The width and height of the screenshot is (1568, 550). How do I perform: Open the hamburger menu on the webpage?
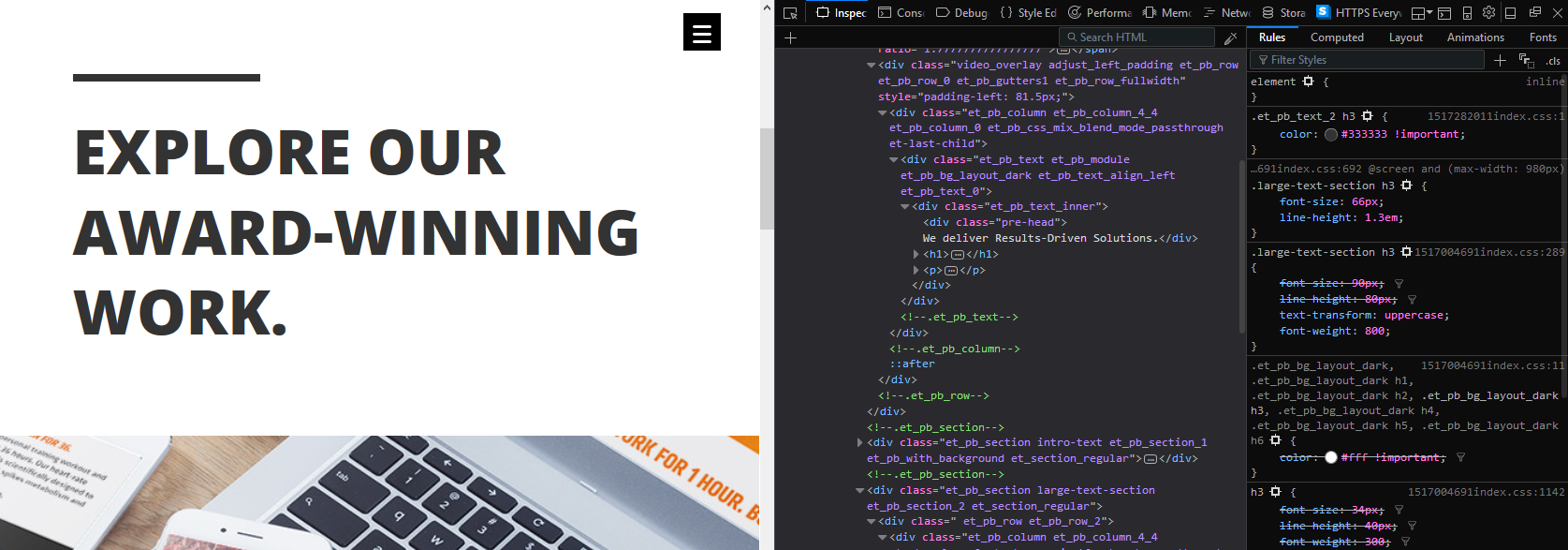click(x=702, y=32)
